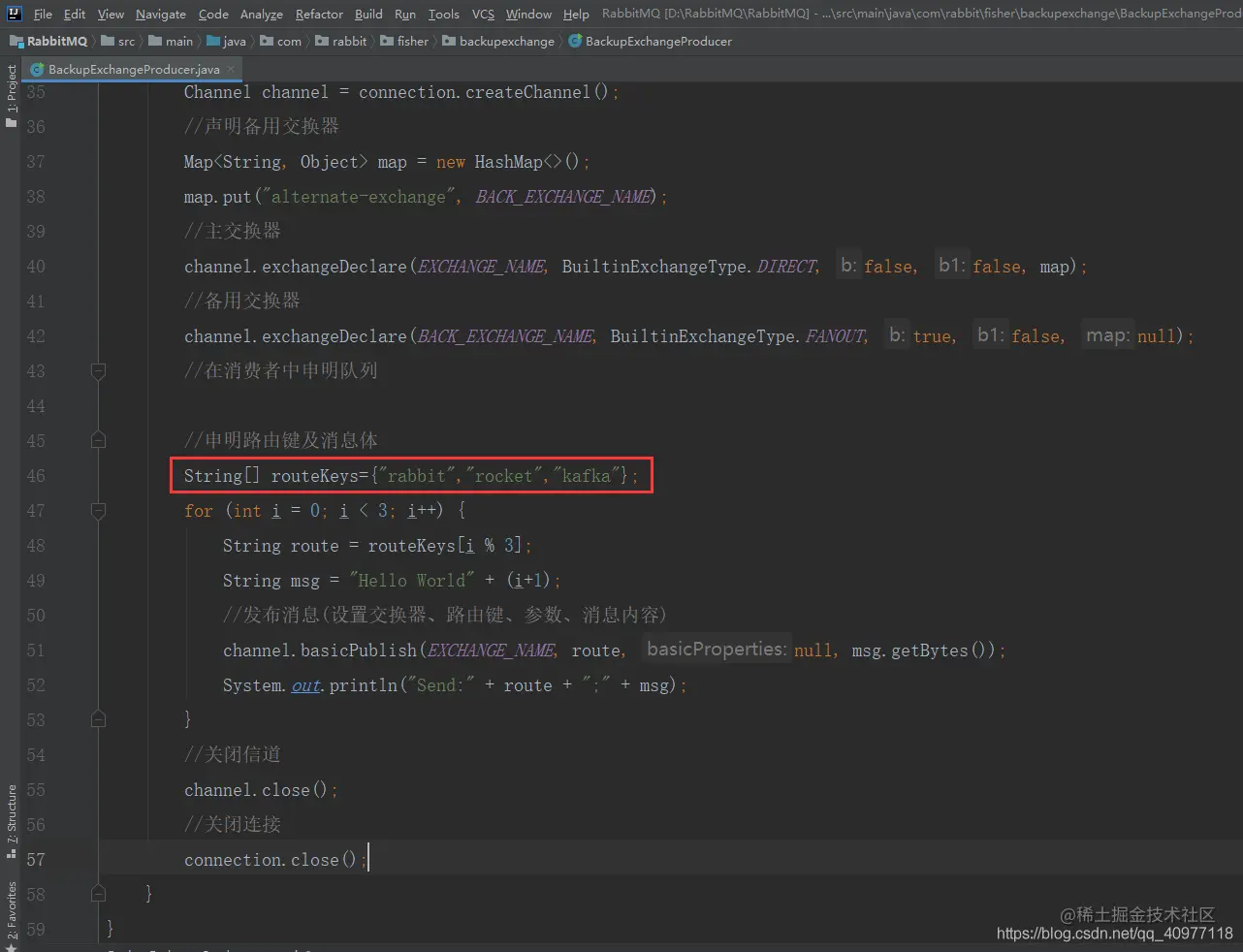Click the "Hello World" string literal
The height and width of the screenshot is (952, 1243).
pos(411,581)
